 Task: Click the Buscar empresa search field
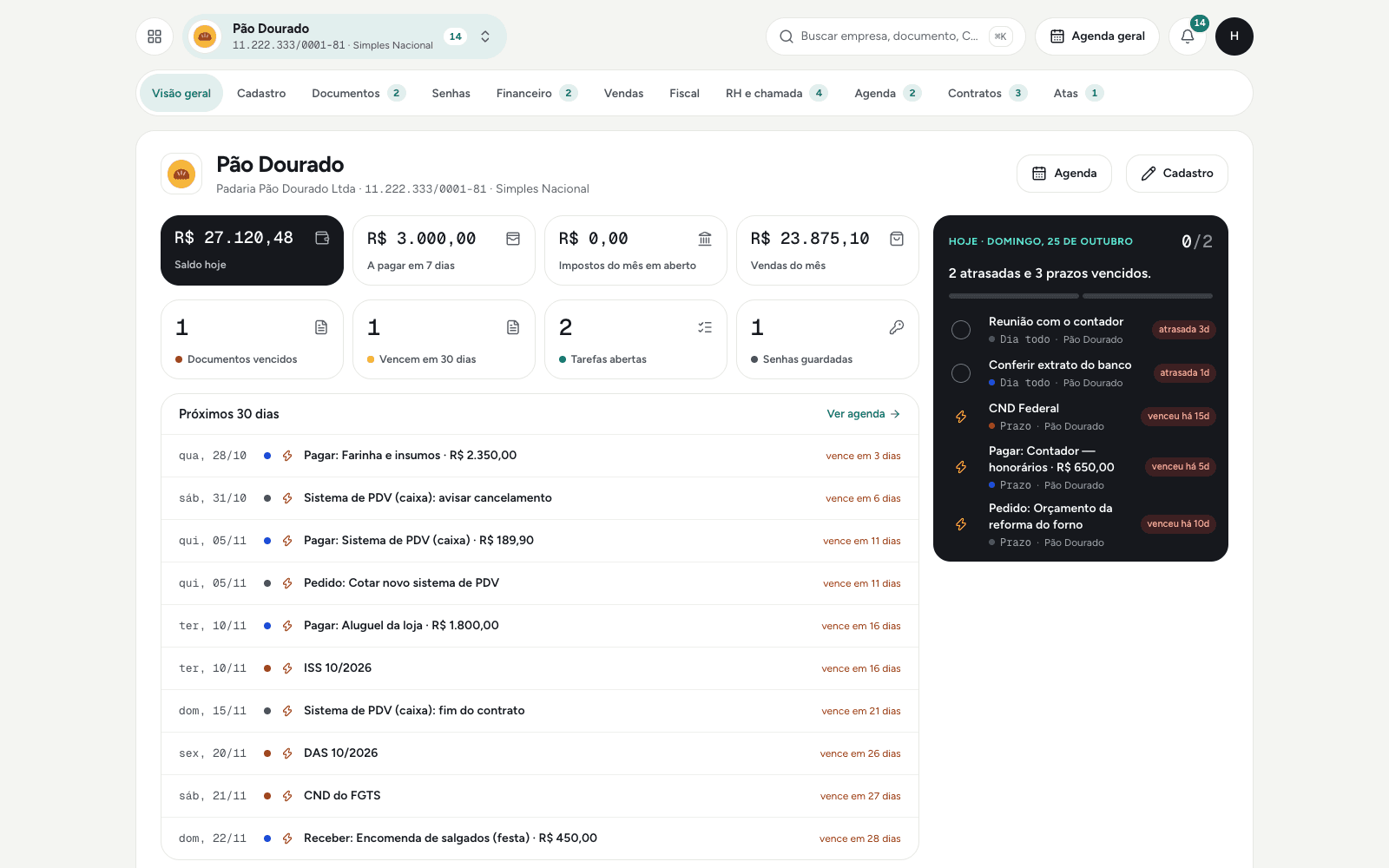[896, 36]
